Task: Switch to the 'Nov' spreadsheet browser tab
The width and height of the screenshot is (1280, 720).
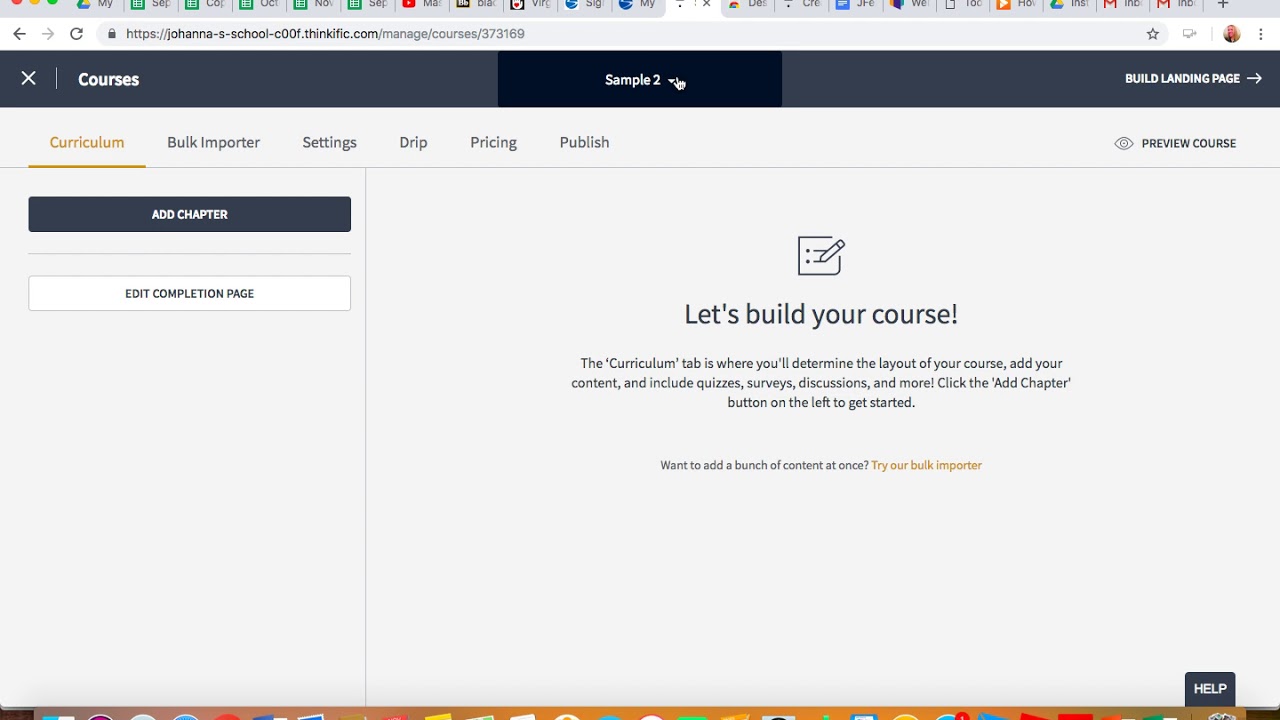Action: click(314, 4)
